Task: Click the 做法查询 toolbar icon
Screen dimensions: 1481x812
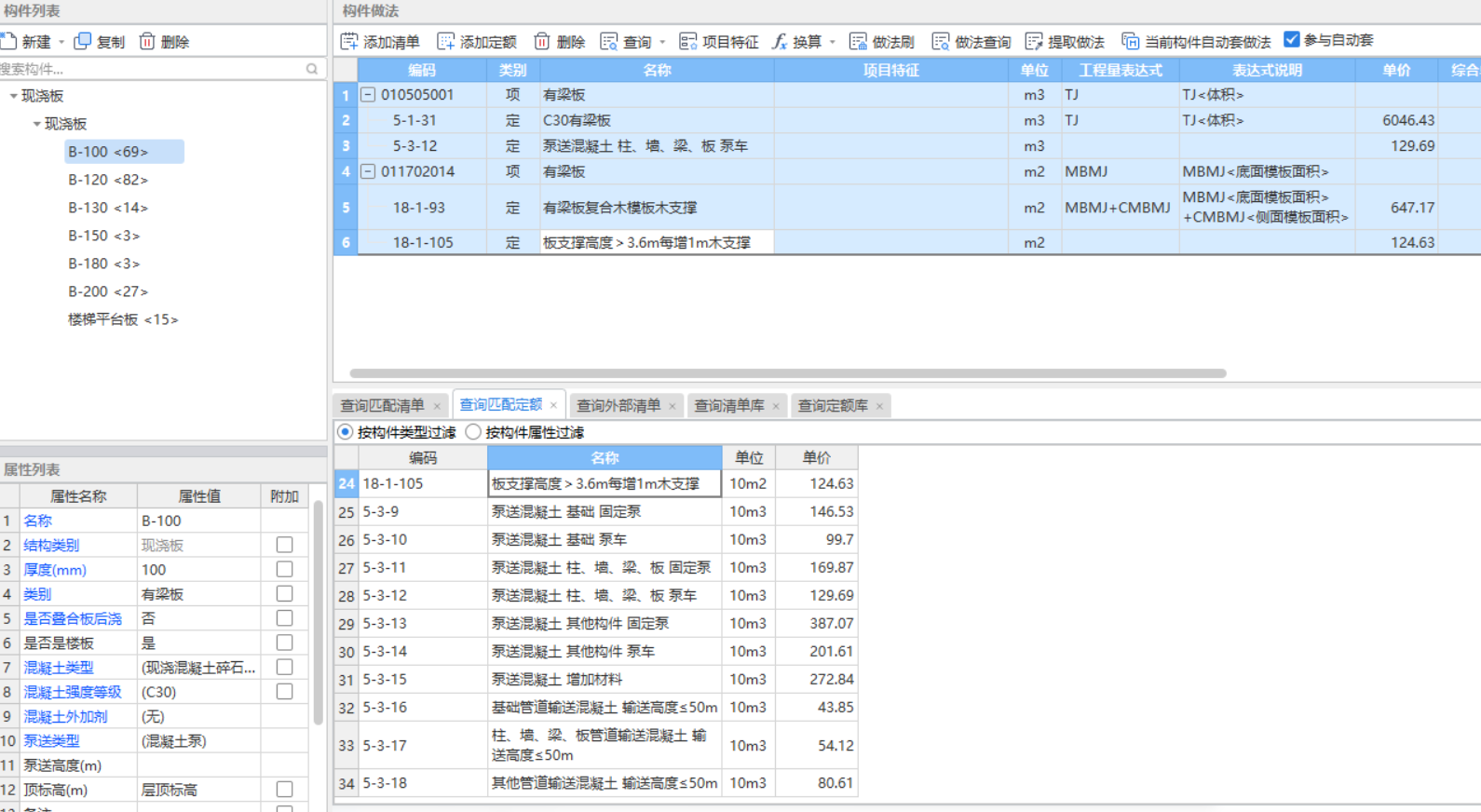Action: tap(941, 41)
